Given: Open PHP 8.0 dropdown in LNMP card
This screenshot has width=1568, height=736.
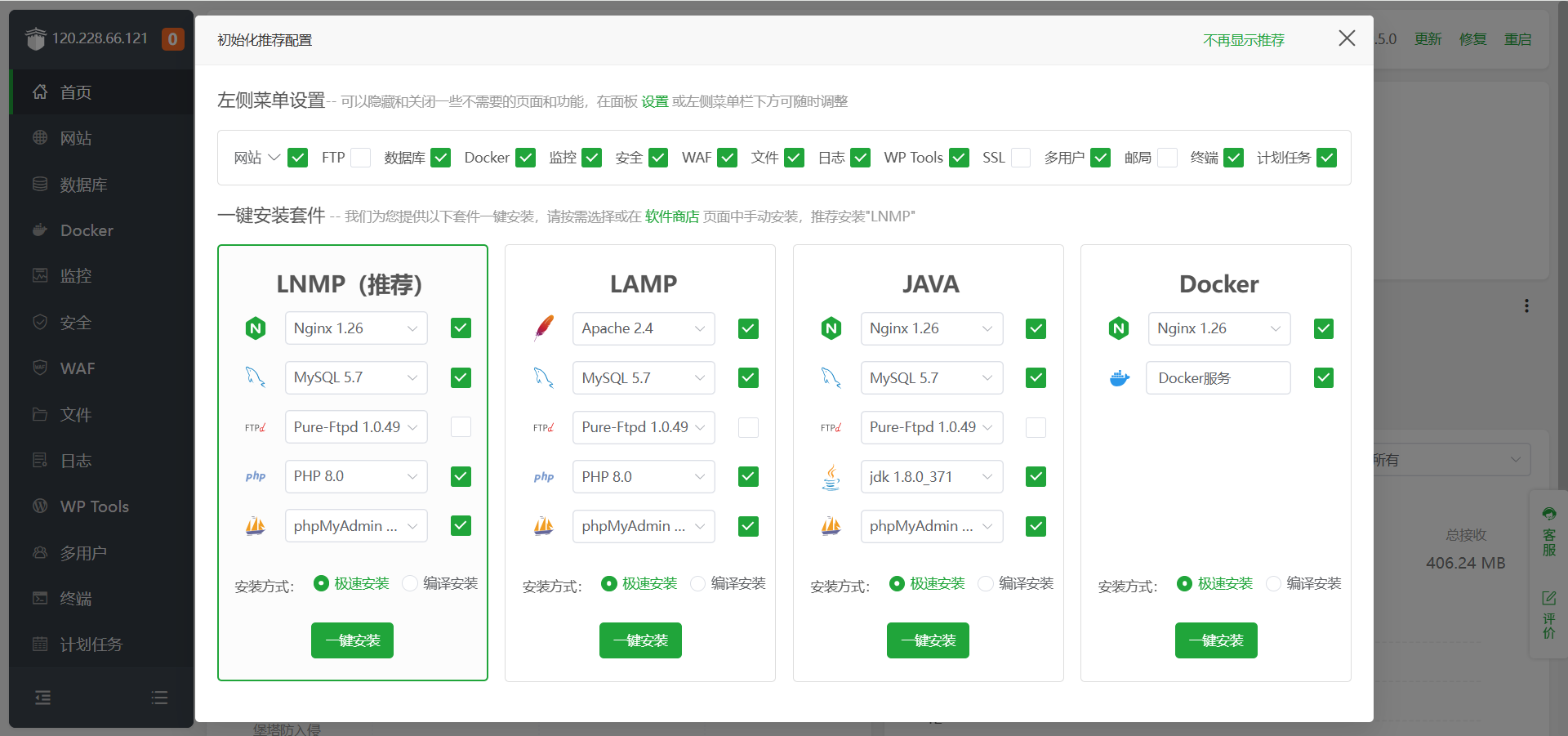Looking at the screenshot, I should tap(356, 476).
